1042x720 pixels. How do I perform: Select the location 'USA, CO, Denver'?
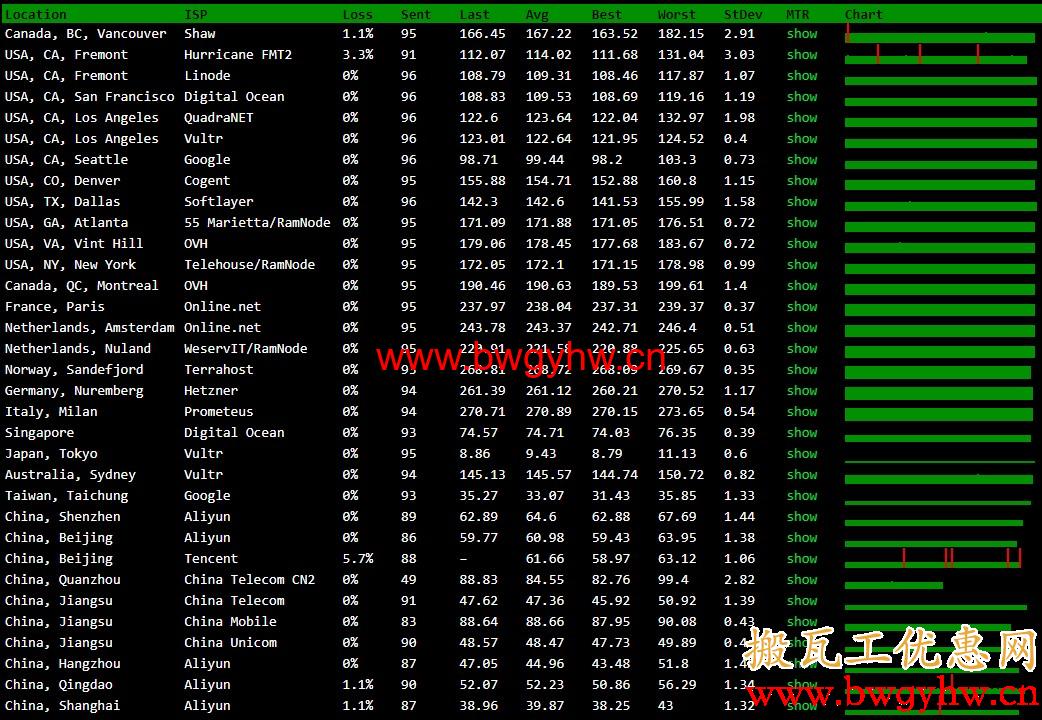(62, 180)
